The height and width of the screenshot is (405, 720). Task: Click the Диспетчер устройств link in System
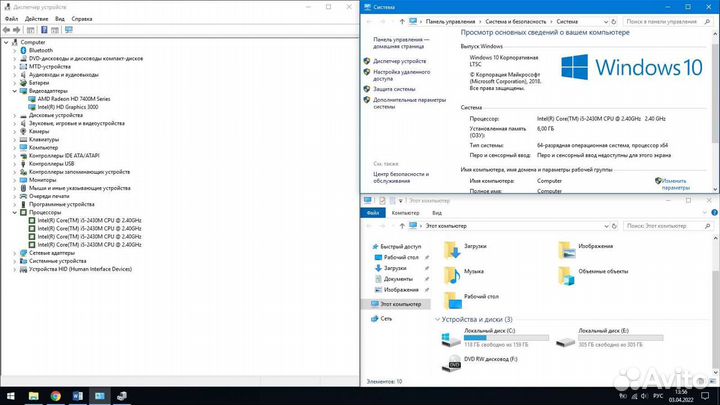coord(399,61)
